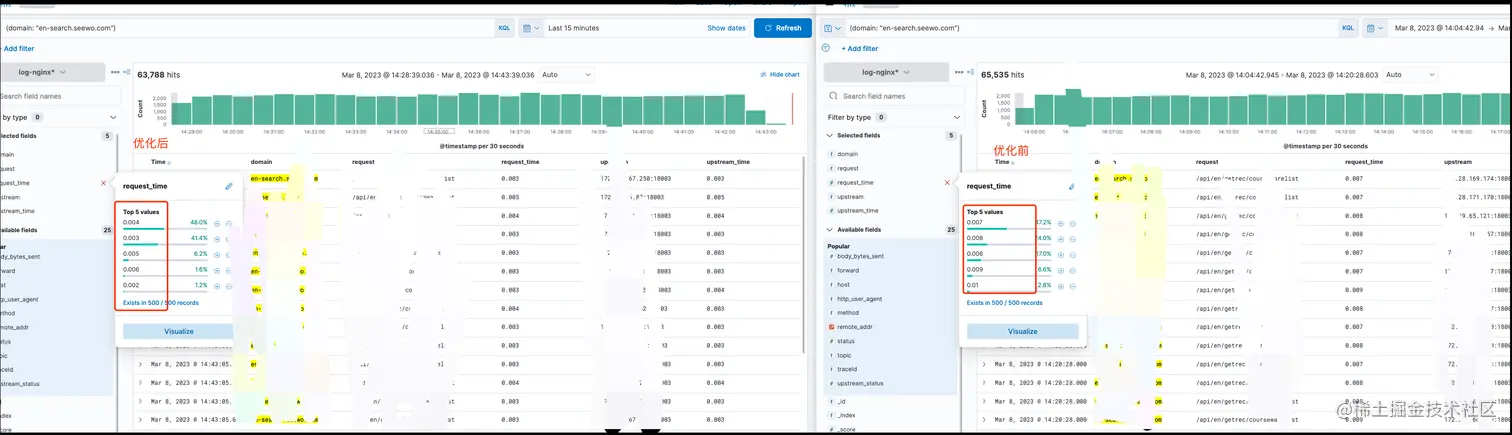Expand the last document row in right window
The height and width of the screenshot is (435, 1512).
click(x=984, y=420)
